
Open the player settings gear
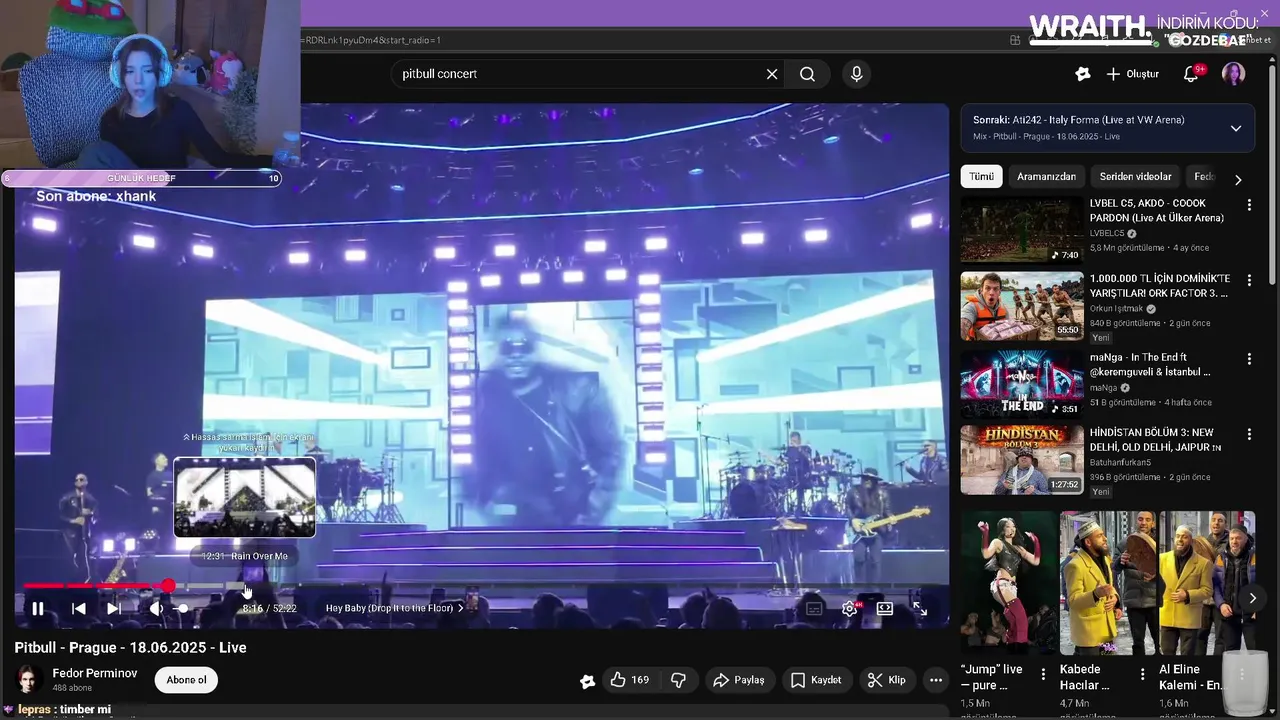tap(849, 608)
